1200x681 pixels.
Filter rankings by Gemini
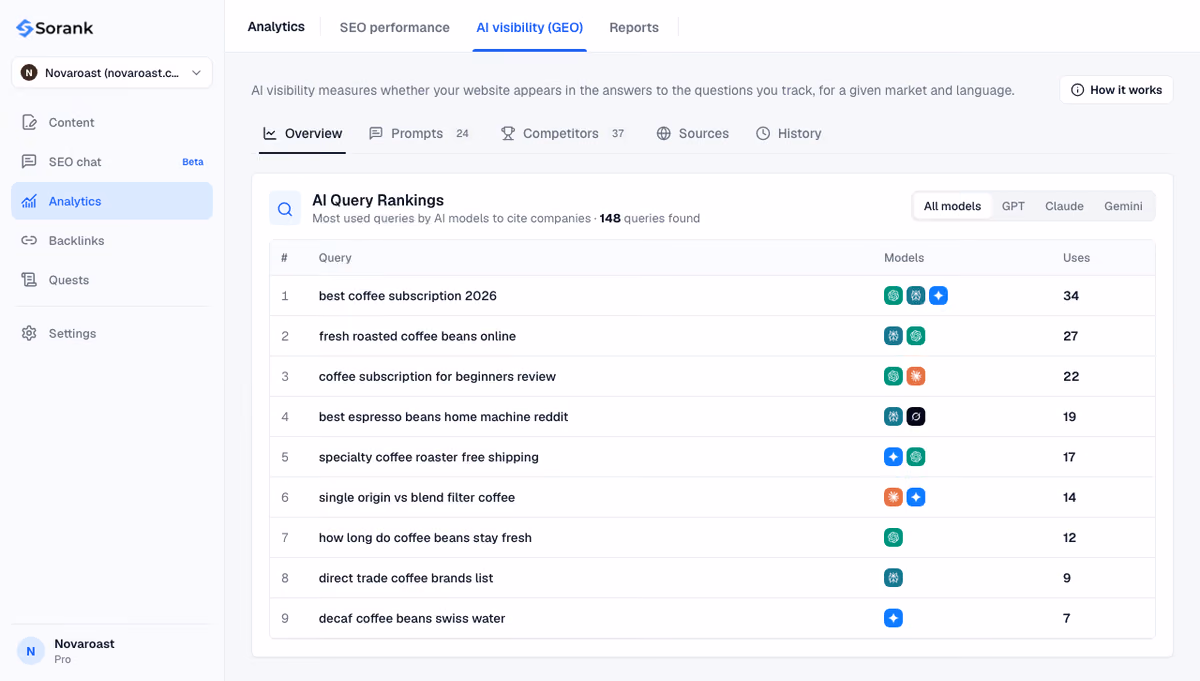[x=1123, y=206]
